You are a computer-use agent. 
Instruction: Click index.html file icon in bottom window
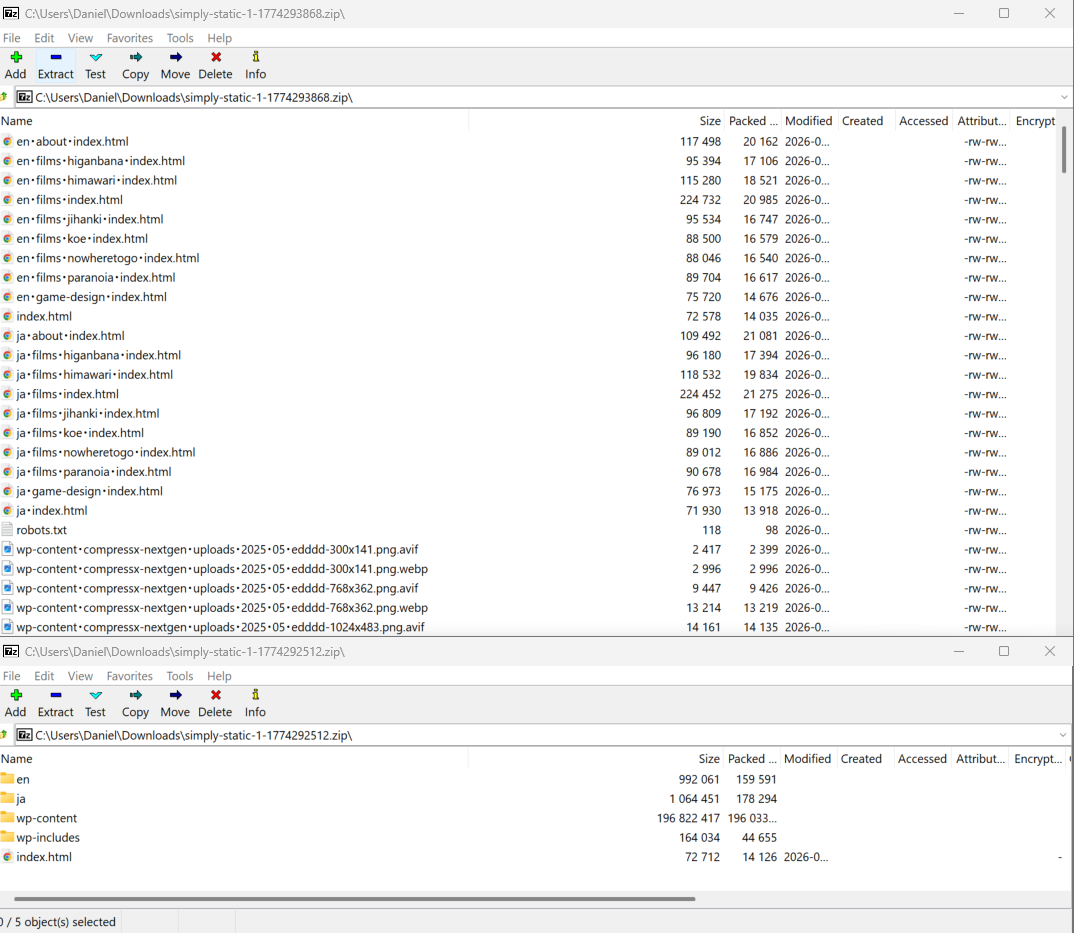coord(8,857)
